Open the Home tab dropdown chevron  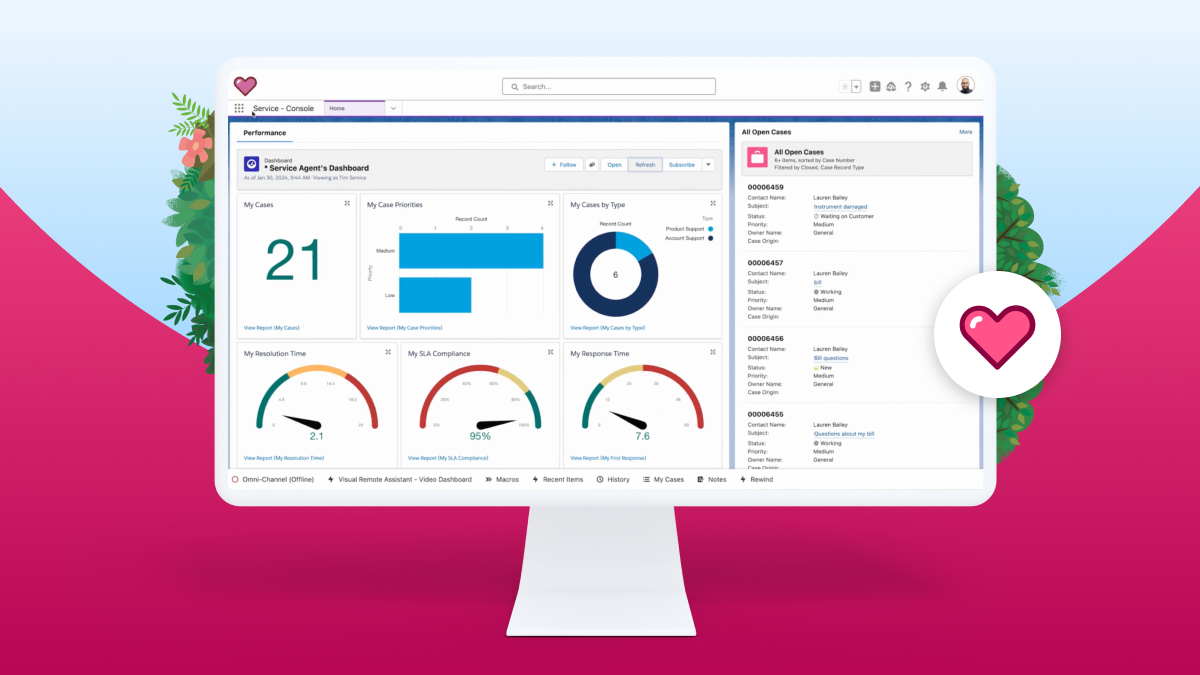tap(393, 107)
